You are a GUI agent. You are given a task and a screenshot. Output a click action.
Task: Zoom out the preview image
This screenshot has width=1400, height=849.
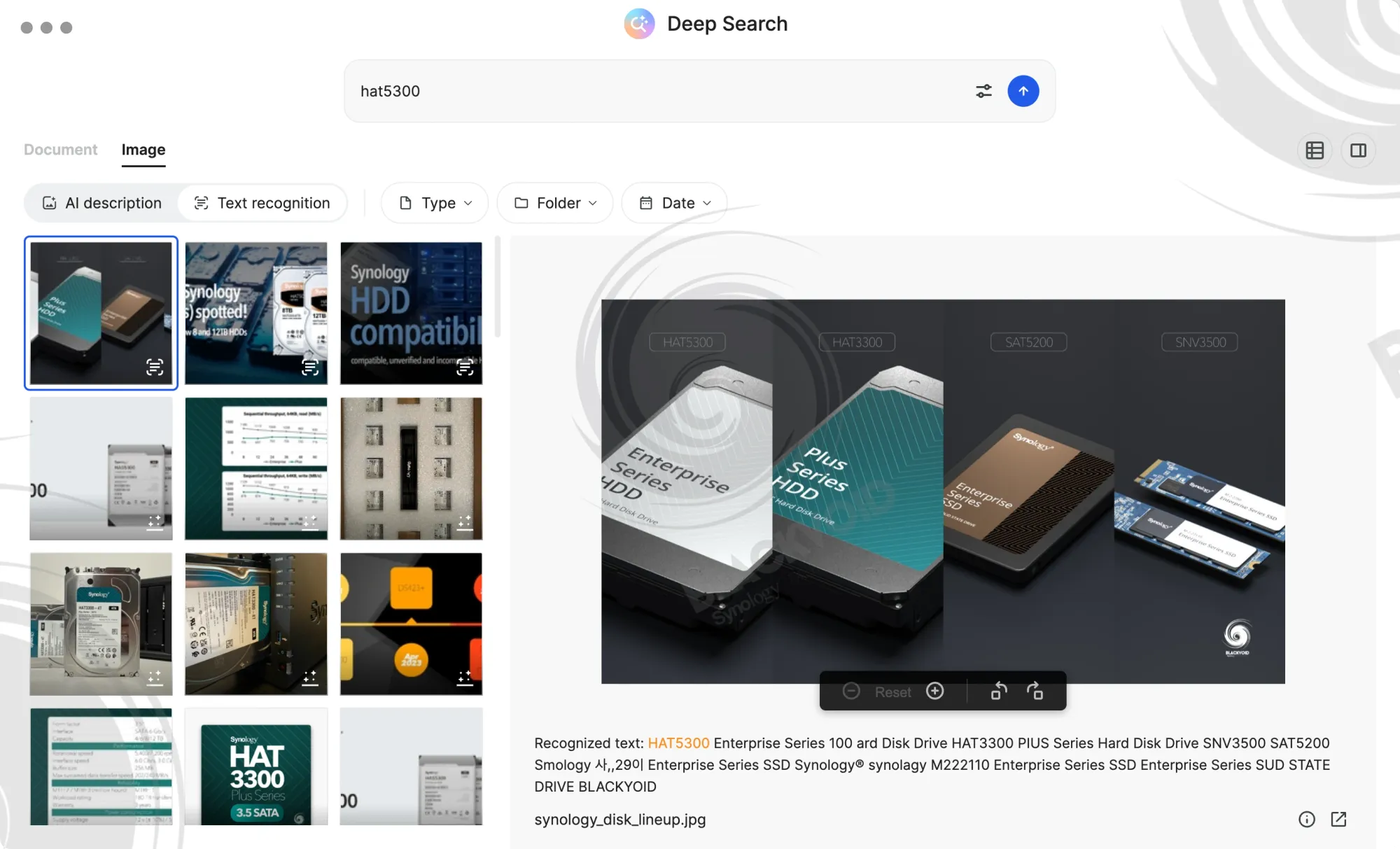click(851, 692)
